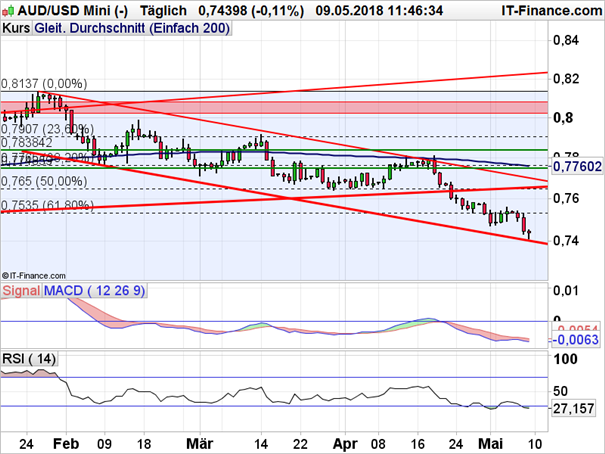
Task: Click the 0,01 MACD axis label
Action: [x=566, y=290]
